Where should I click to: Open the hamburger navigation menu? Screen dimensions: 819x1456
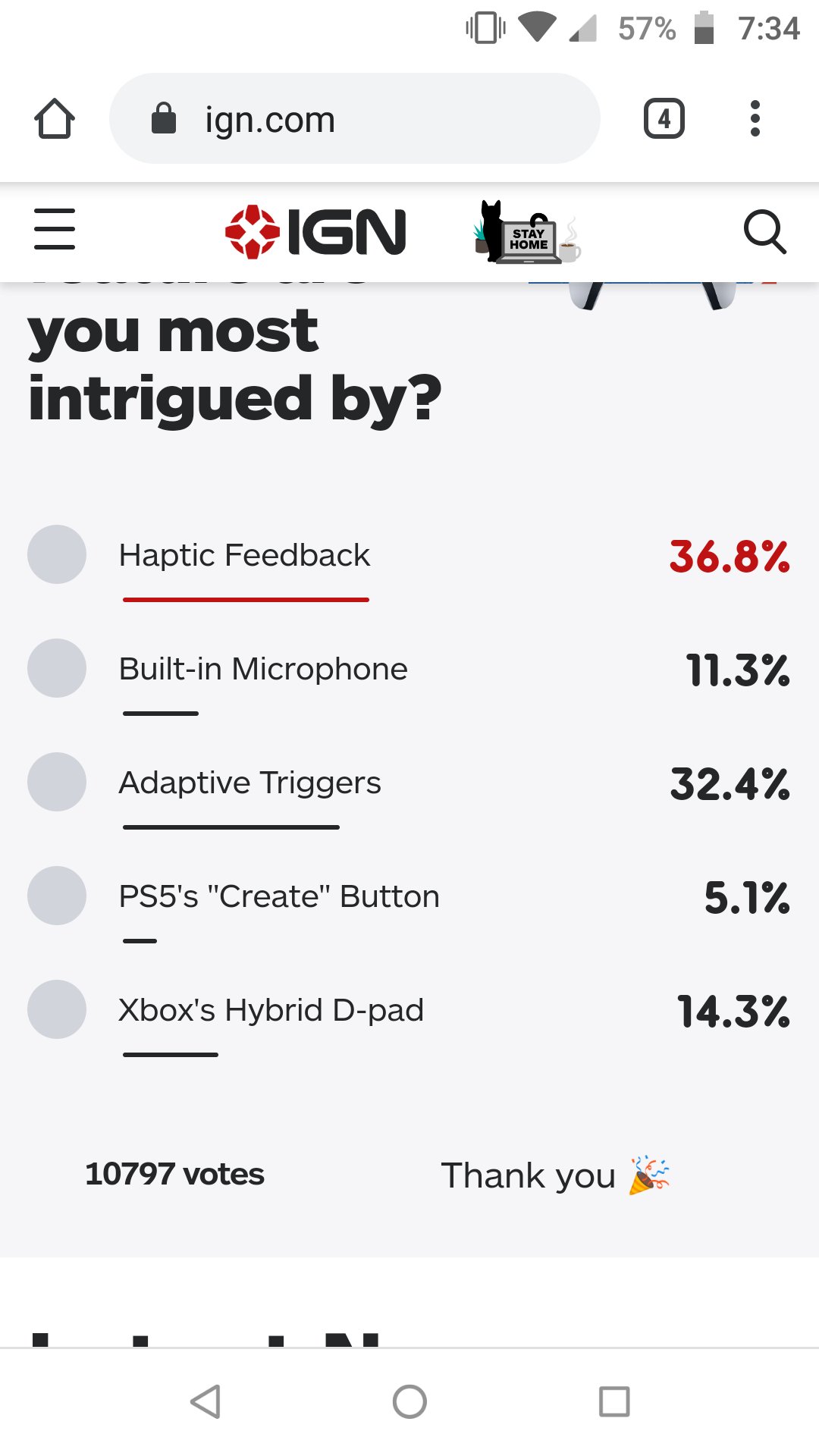tap(54, 230)
